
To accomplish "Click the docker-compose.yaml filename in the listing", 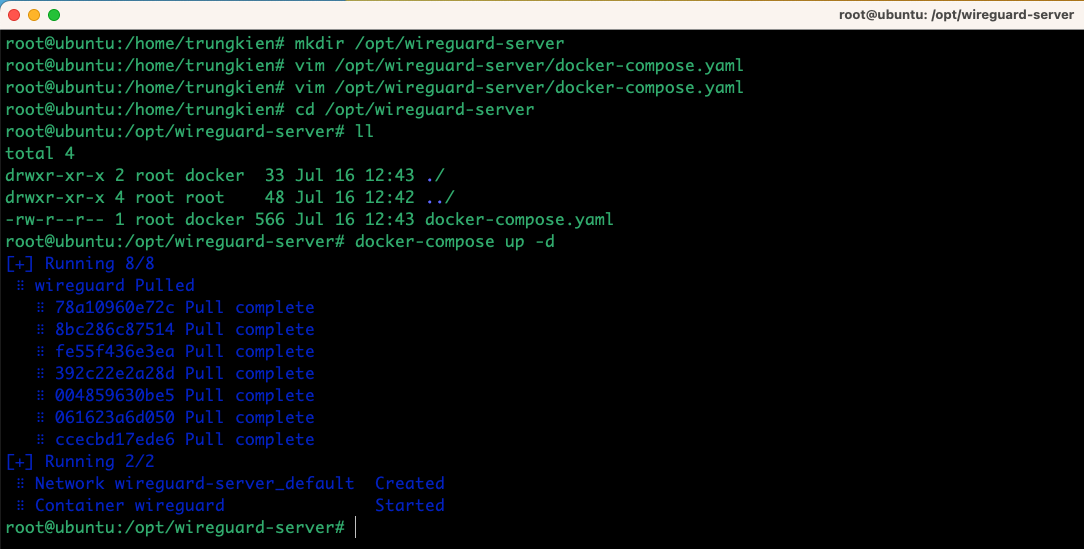I will click(519, 220).
